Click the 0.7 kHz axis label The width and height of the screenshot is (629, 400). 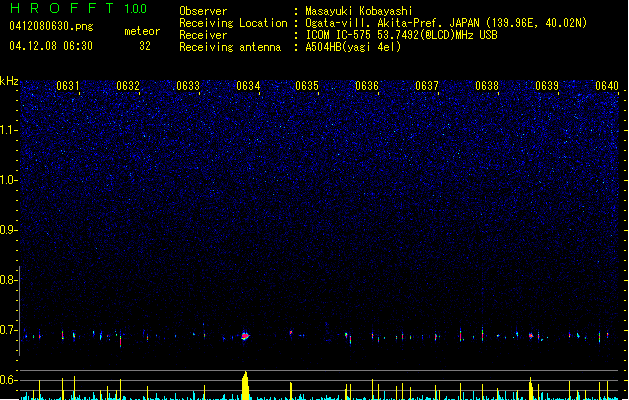pos(9,330)
